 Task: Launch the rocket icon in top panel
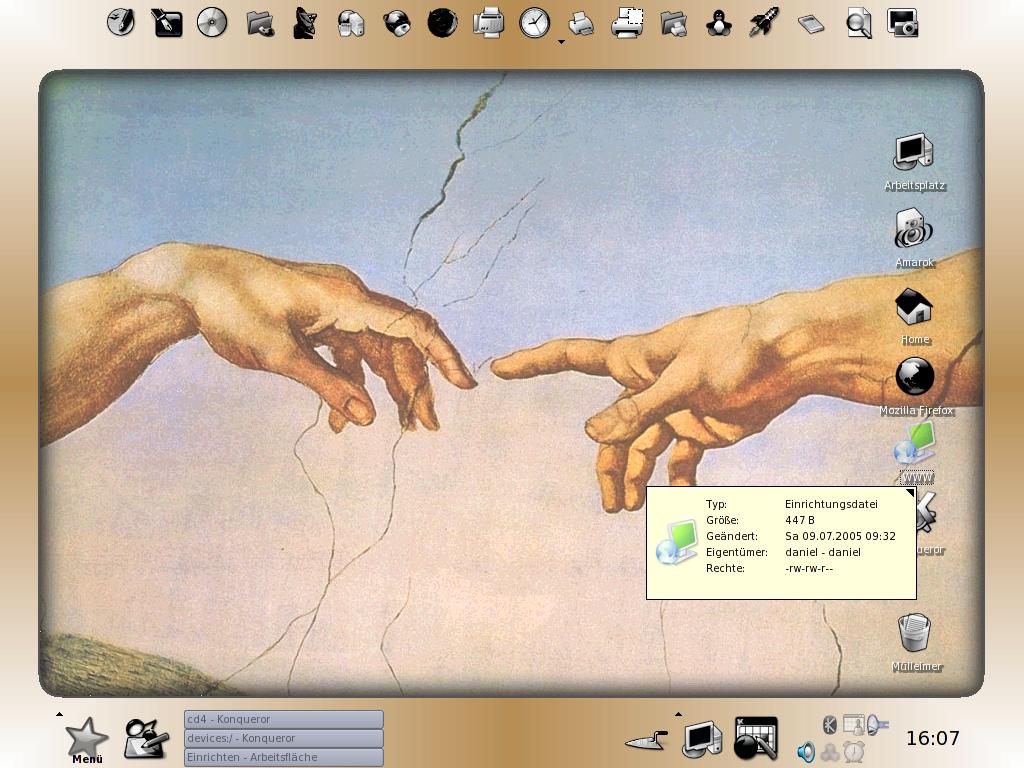pyautogui.click(x=765, y=23)
